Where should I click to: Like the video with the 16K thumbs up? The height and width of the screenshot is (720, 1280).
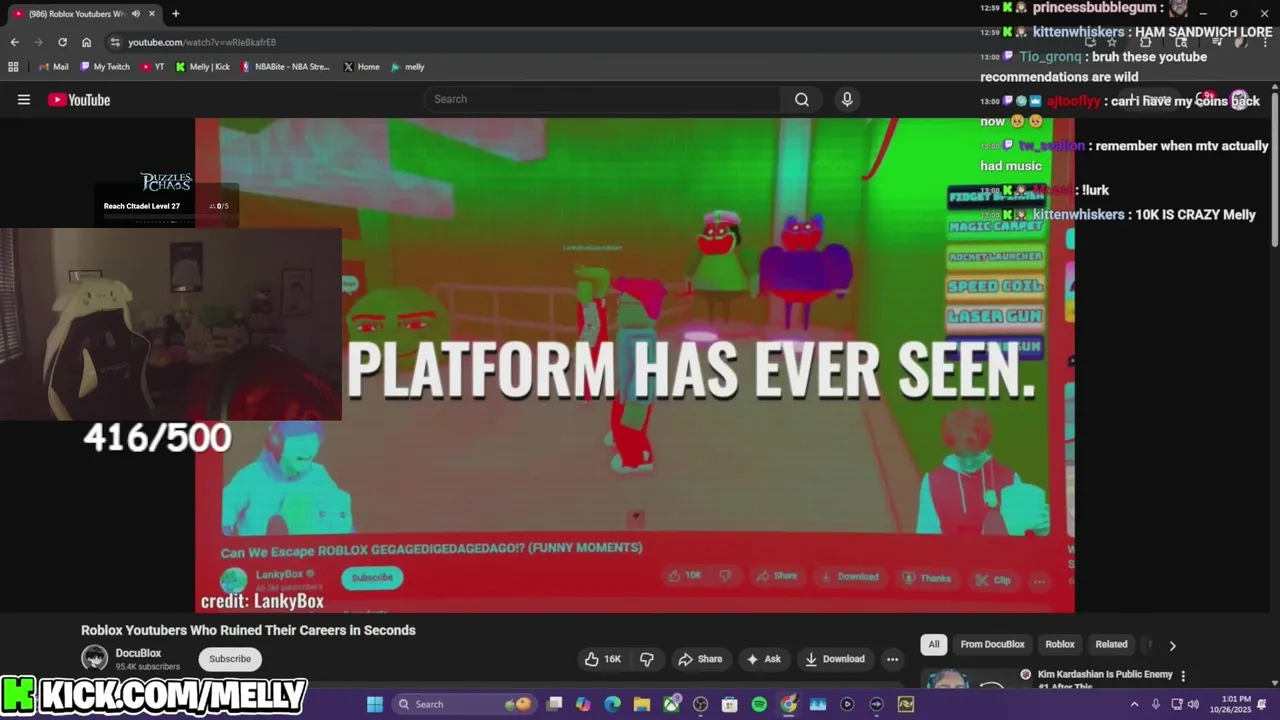pos(602,659)
